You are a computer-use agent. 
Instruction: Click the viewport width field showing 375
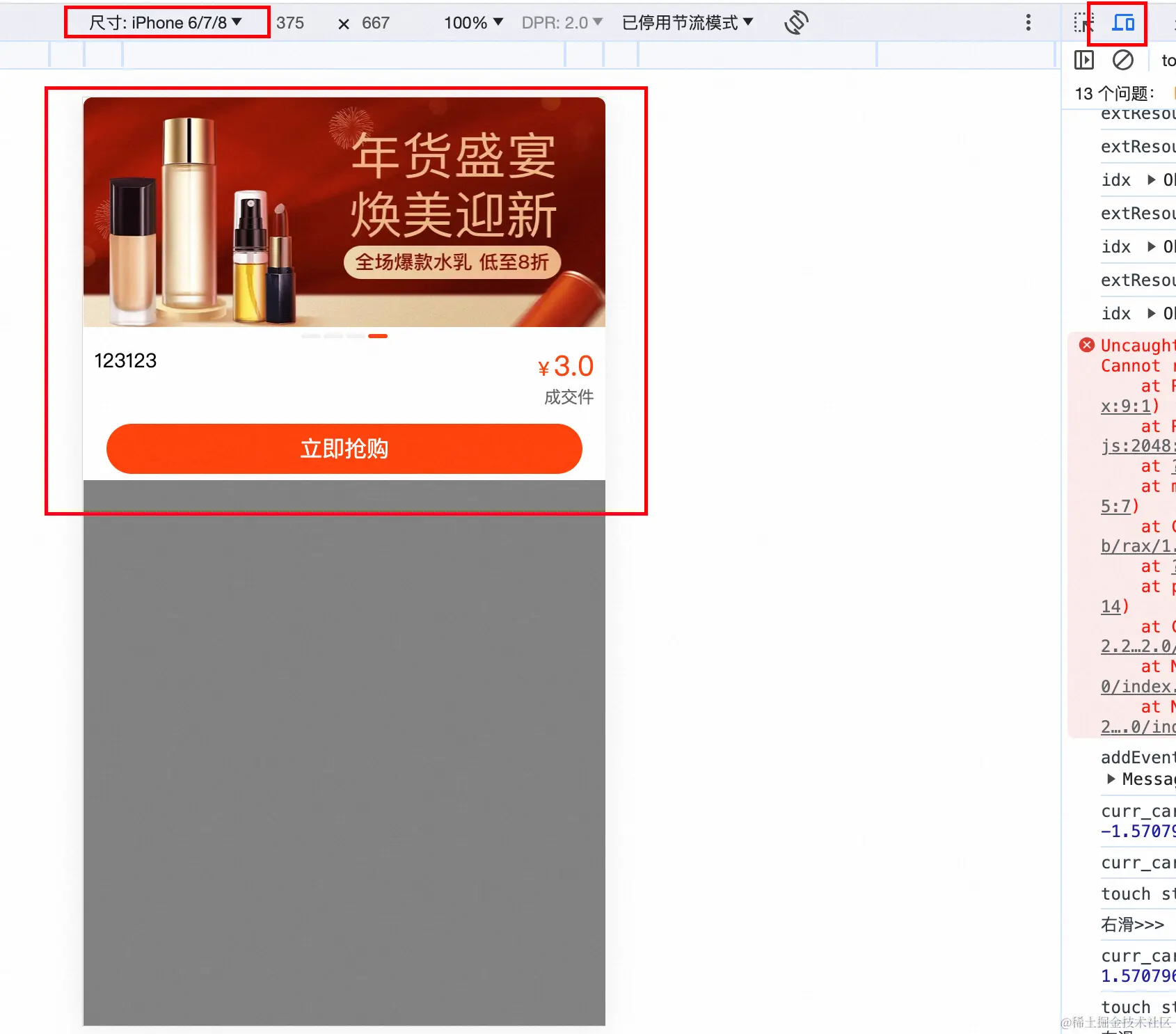[x=290, y=23]
